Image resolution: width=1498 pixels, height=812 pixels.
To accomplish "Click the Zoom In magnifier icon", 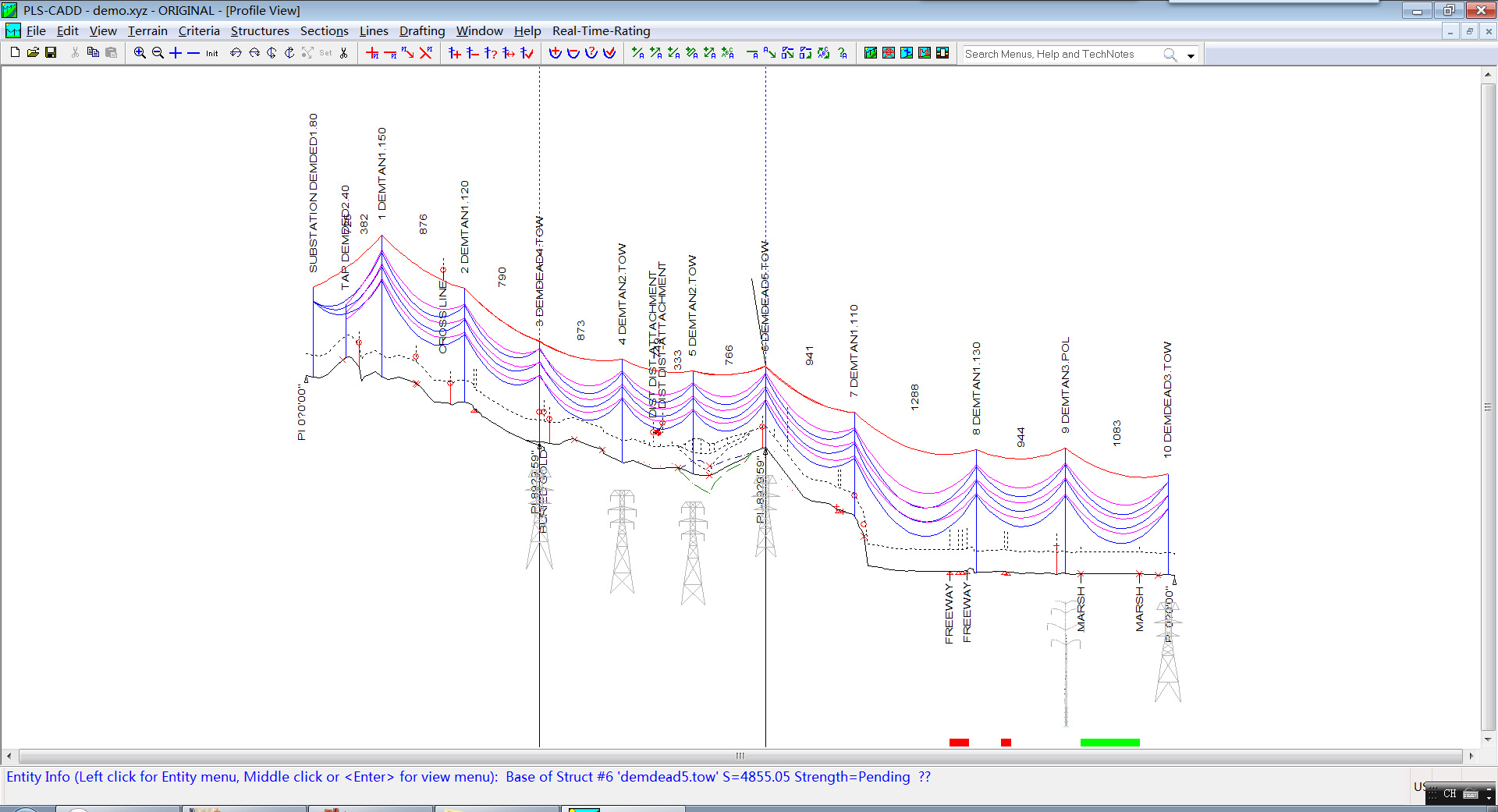I will (140, 53).
